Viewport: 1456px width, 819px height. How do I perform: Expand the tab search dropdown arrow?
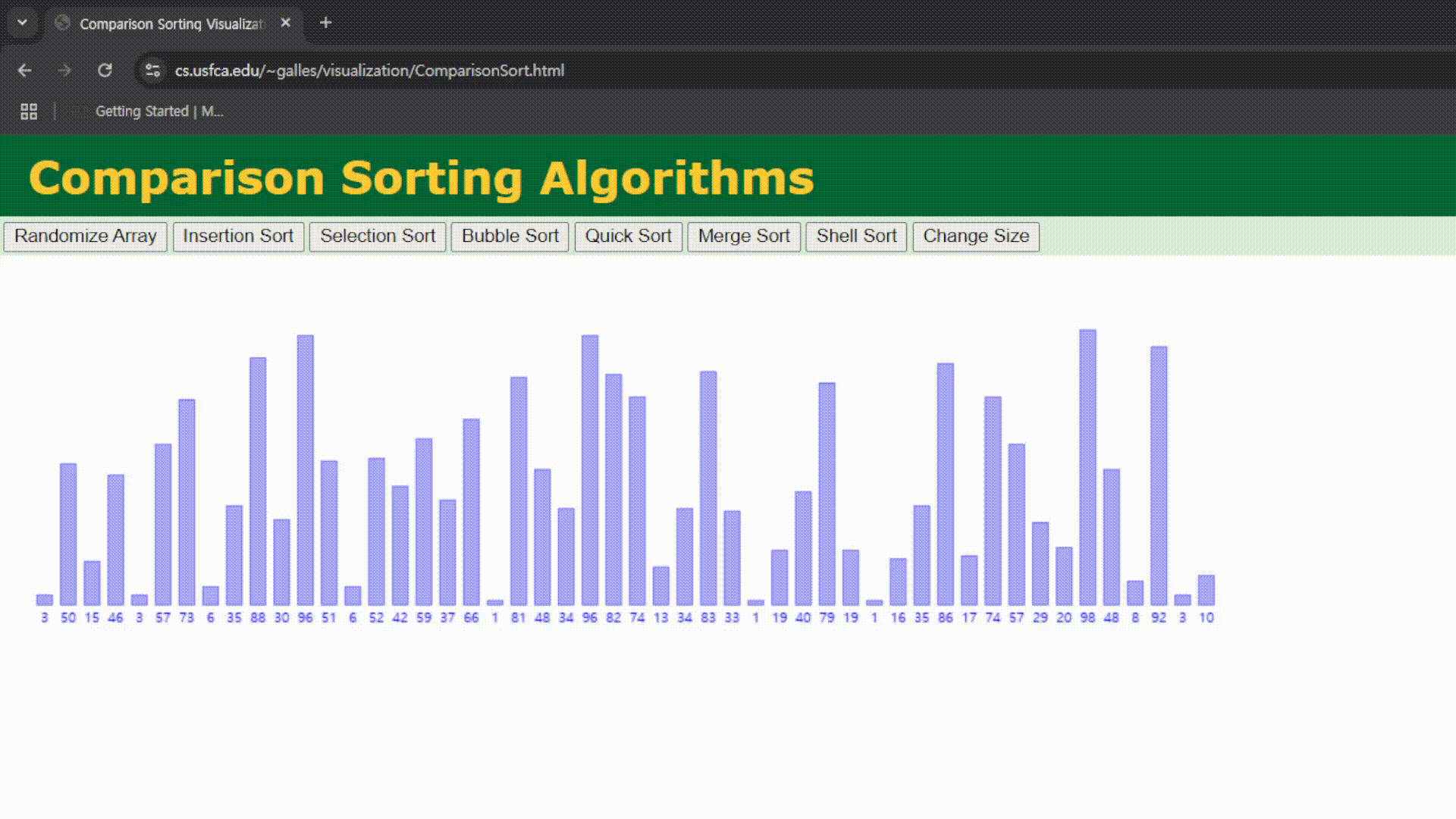click(22, 23)
